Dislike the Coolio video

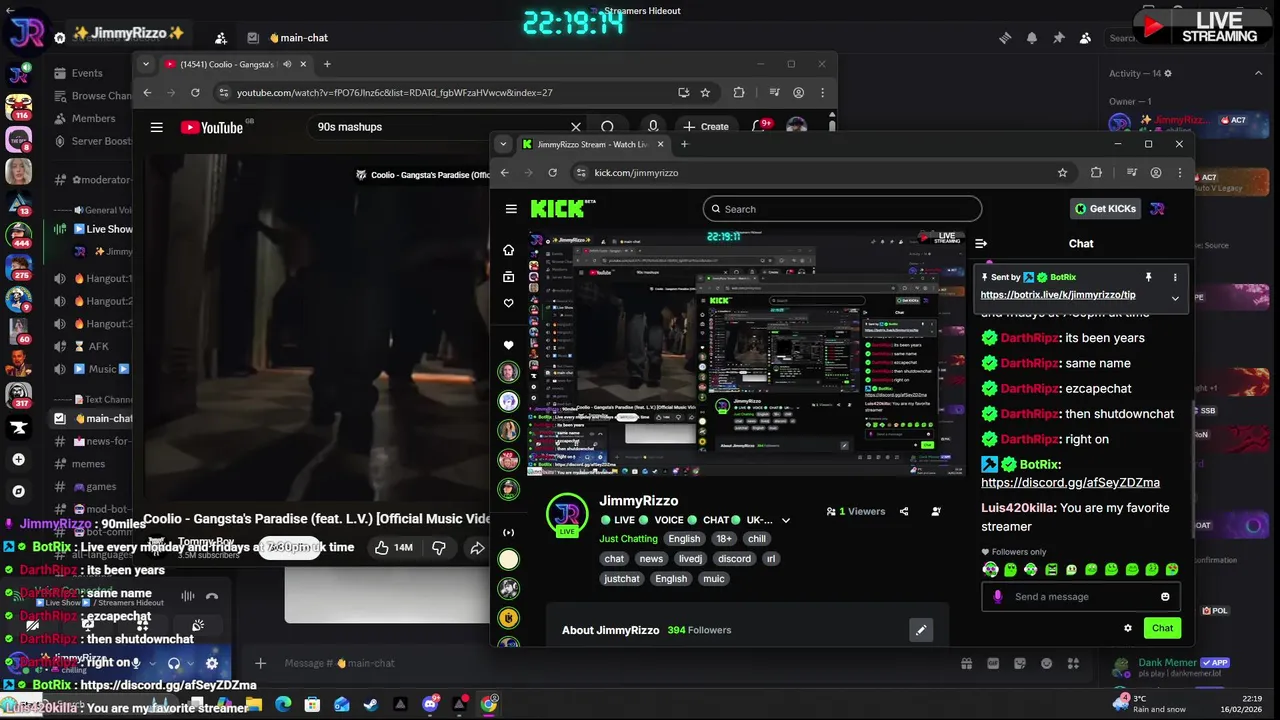click(438, 548)
